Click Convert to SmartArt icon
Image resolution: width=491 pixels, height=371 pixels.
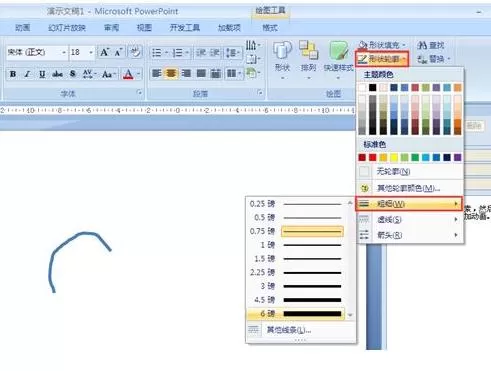[x=253, y=73]
